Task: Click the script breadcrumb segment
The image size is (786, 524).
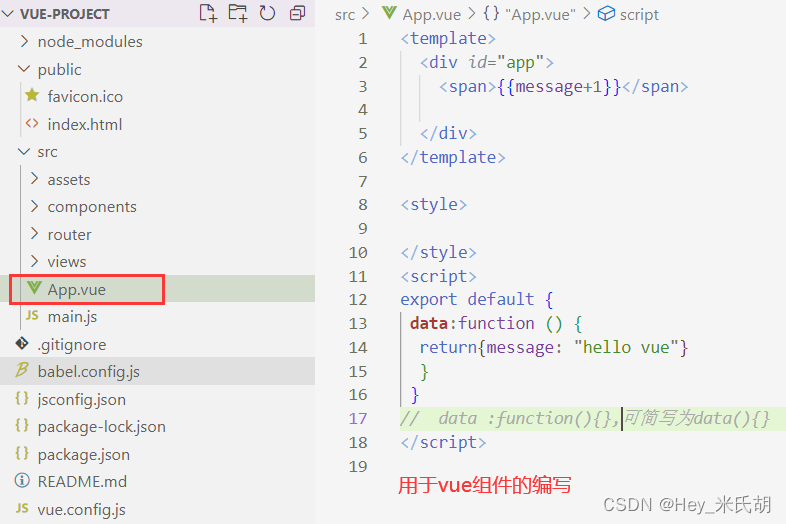Action: point(639,15)
